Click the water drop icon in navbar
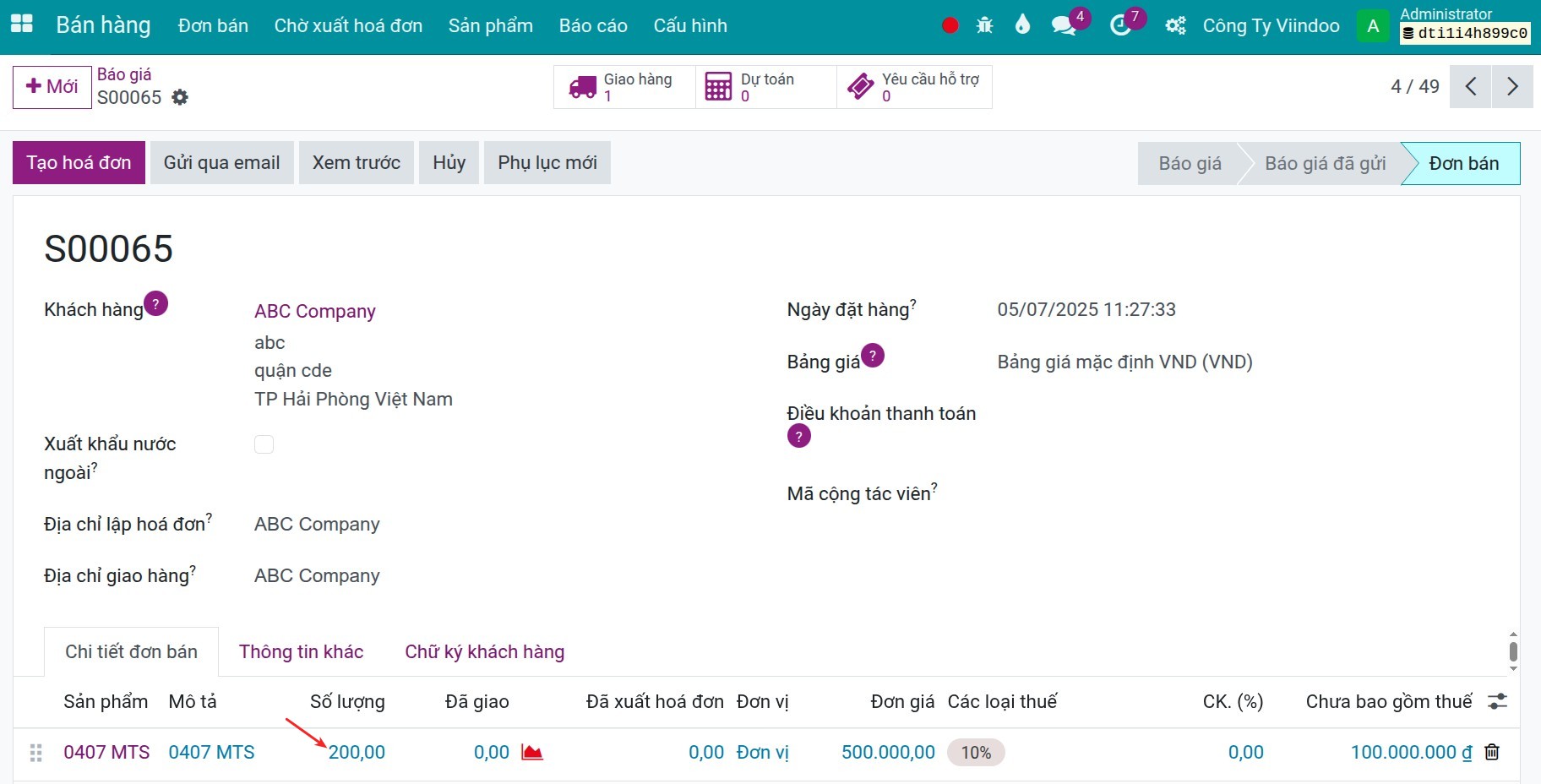This screenshot has width=1541, height=784. pyautogui.click(x=1022, y=24)
